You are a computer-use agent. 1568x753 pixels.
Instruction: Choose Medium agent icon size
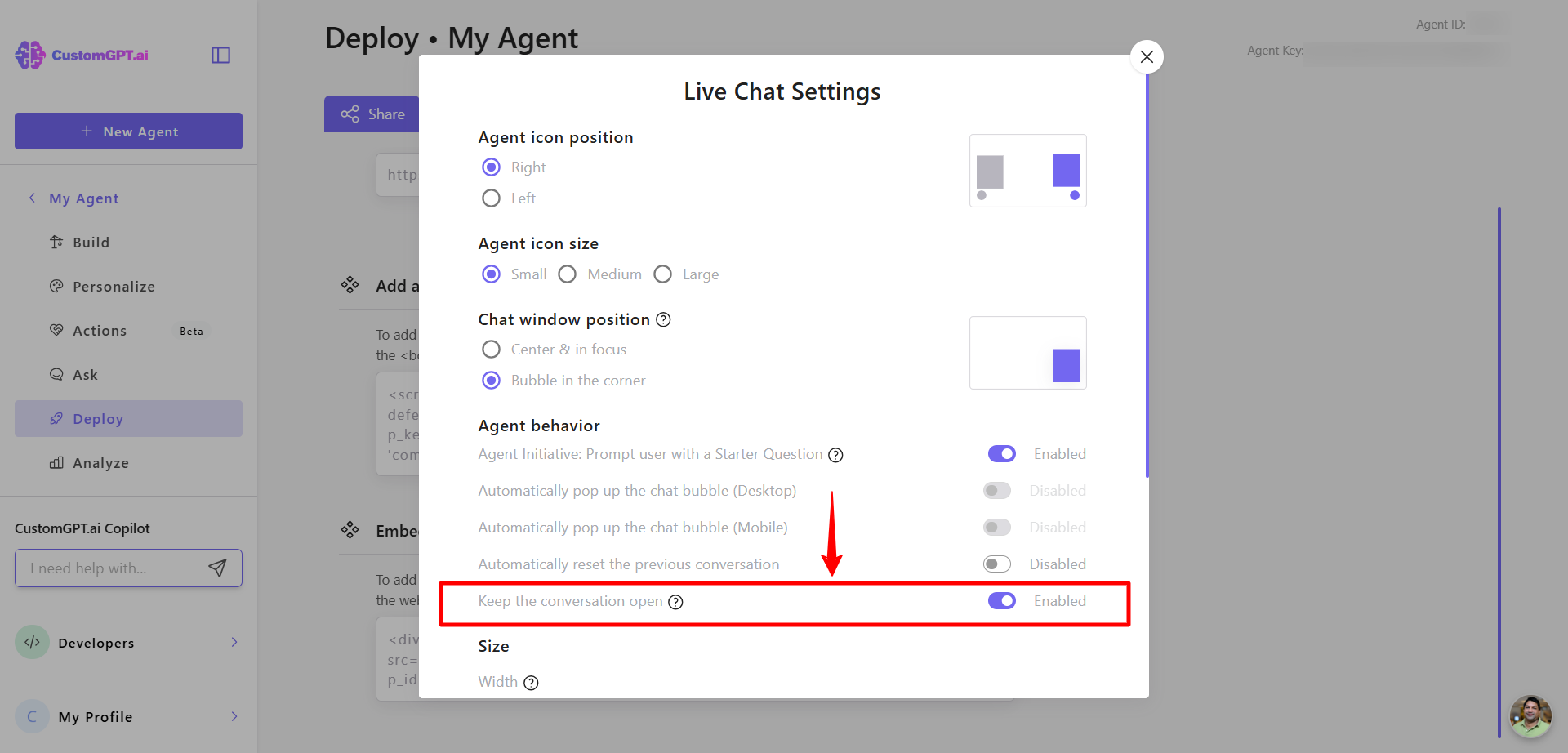[568, 274]
